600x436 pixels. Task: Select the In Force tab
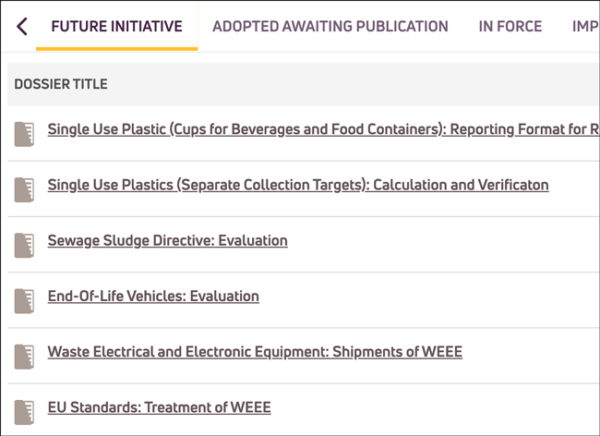[510, 26]
